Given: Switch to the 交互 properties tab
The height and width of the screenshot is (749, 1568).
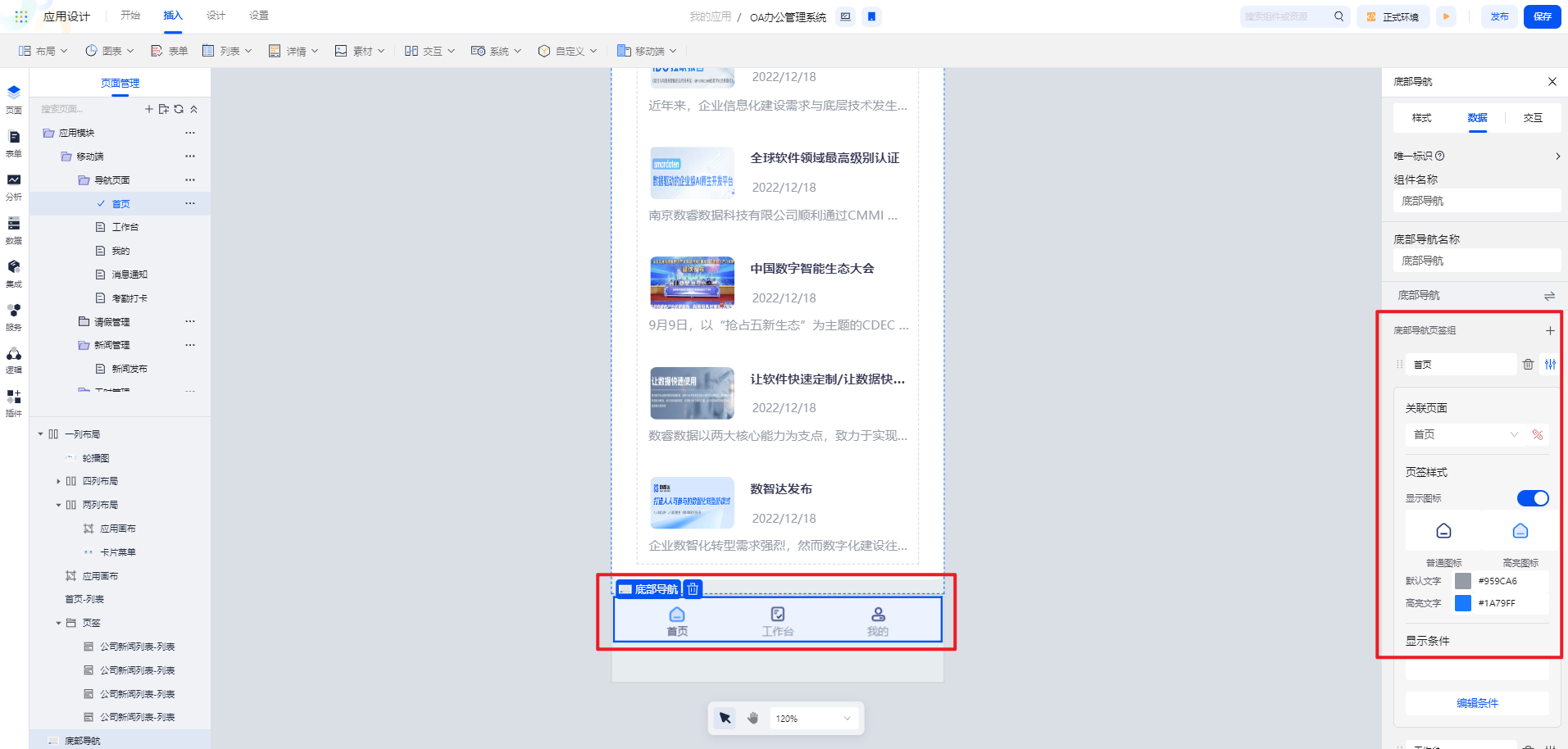Looking at the screenshot, I should coord(1533,118).
